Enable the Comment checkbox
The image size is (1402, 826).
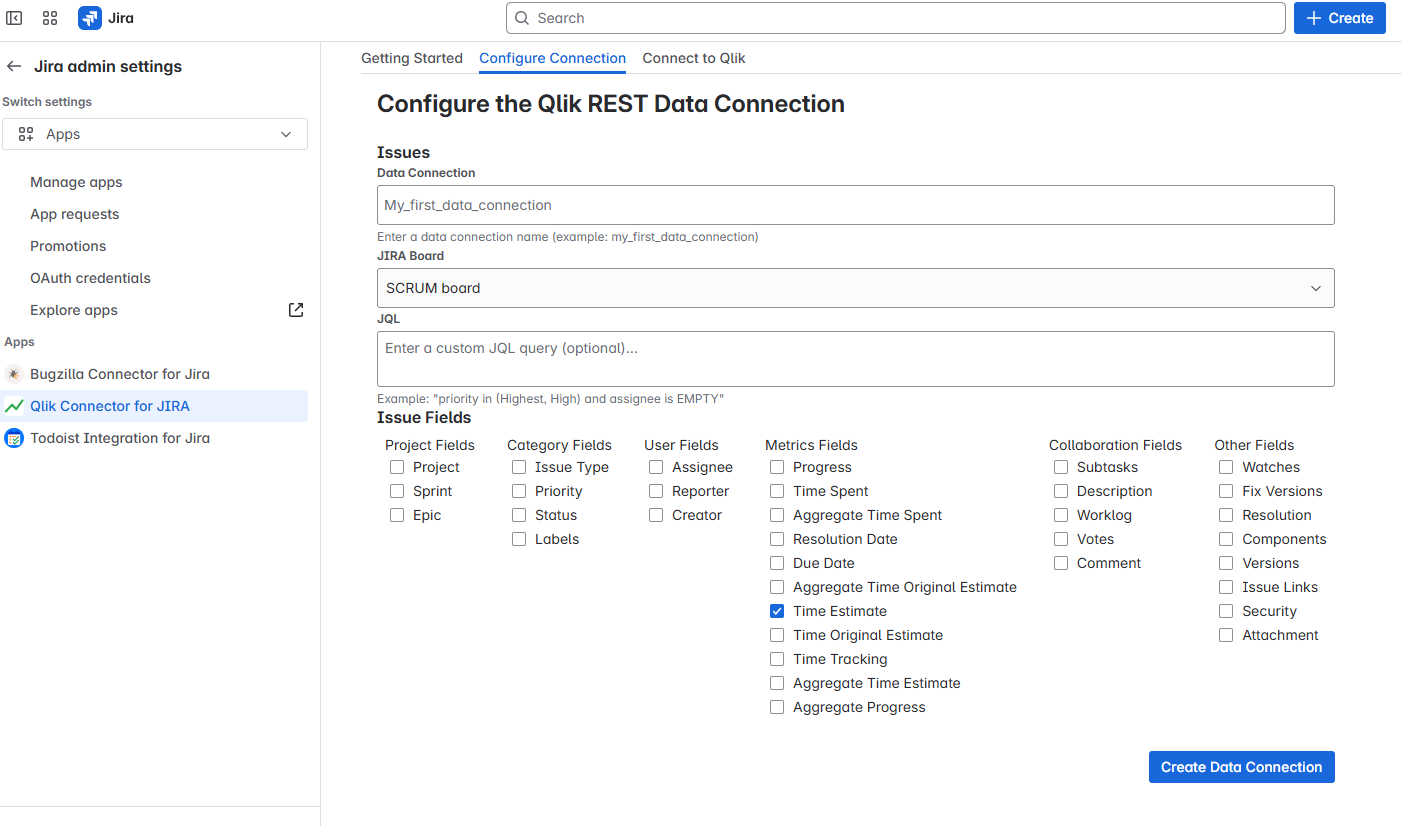tap(1061, 563)
